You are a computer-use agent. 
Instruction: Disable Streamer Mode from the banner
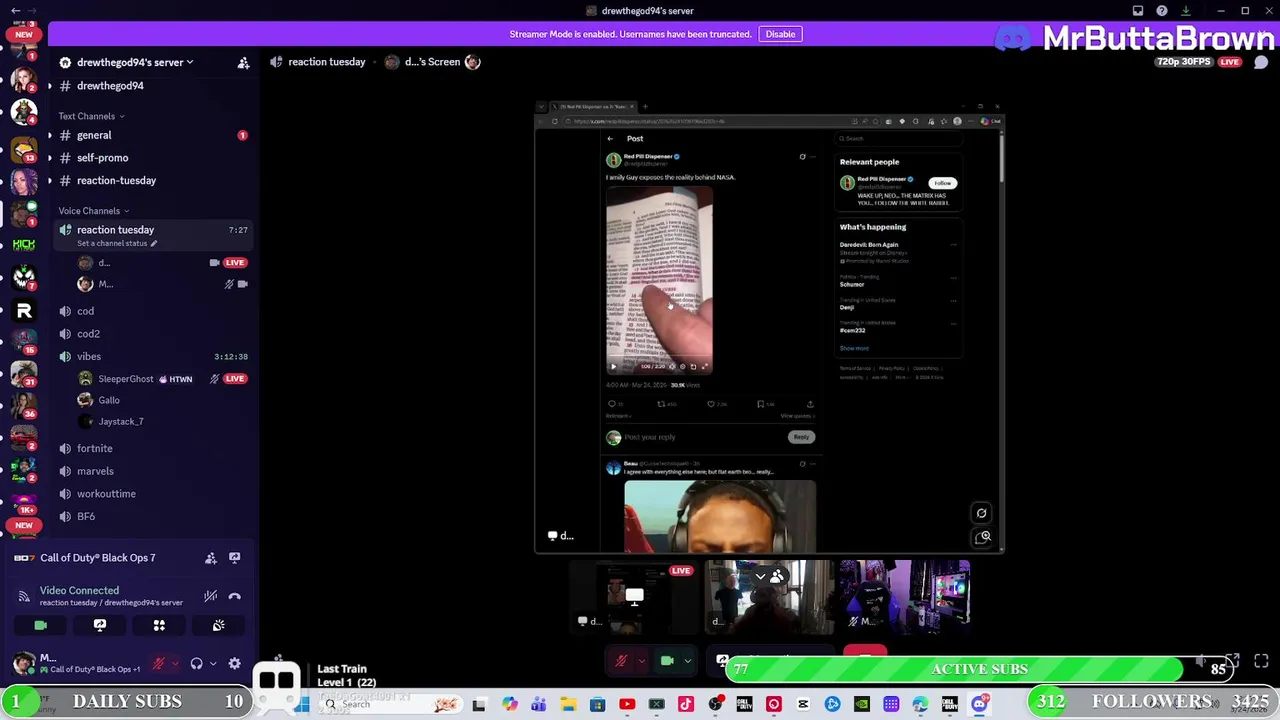click(x=780, y=34)
